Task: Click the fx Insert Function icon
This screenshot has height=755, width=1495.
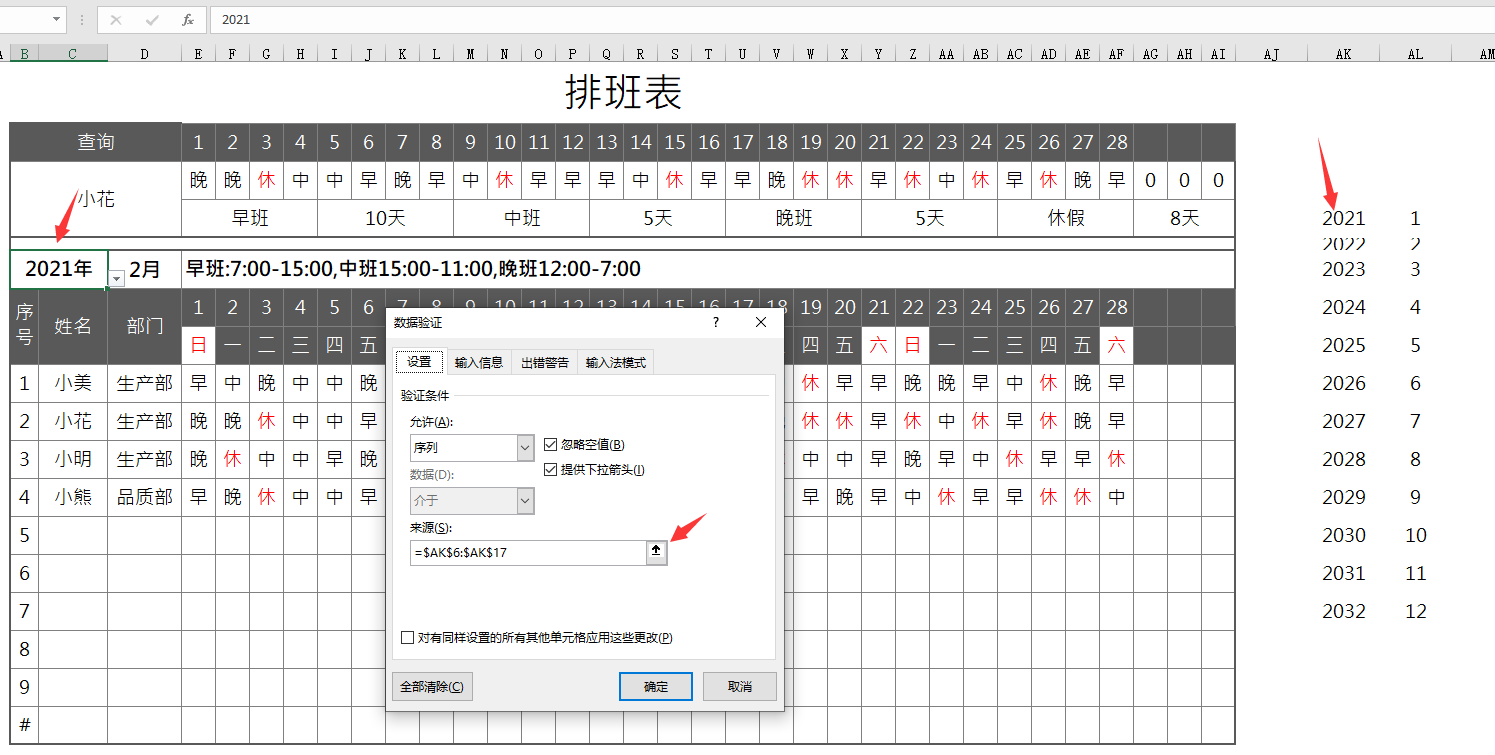Action: (x=188, y=20)
